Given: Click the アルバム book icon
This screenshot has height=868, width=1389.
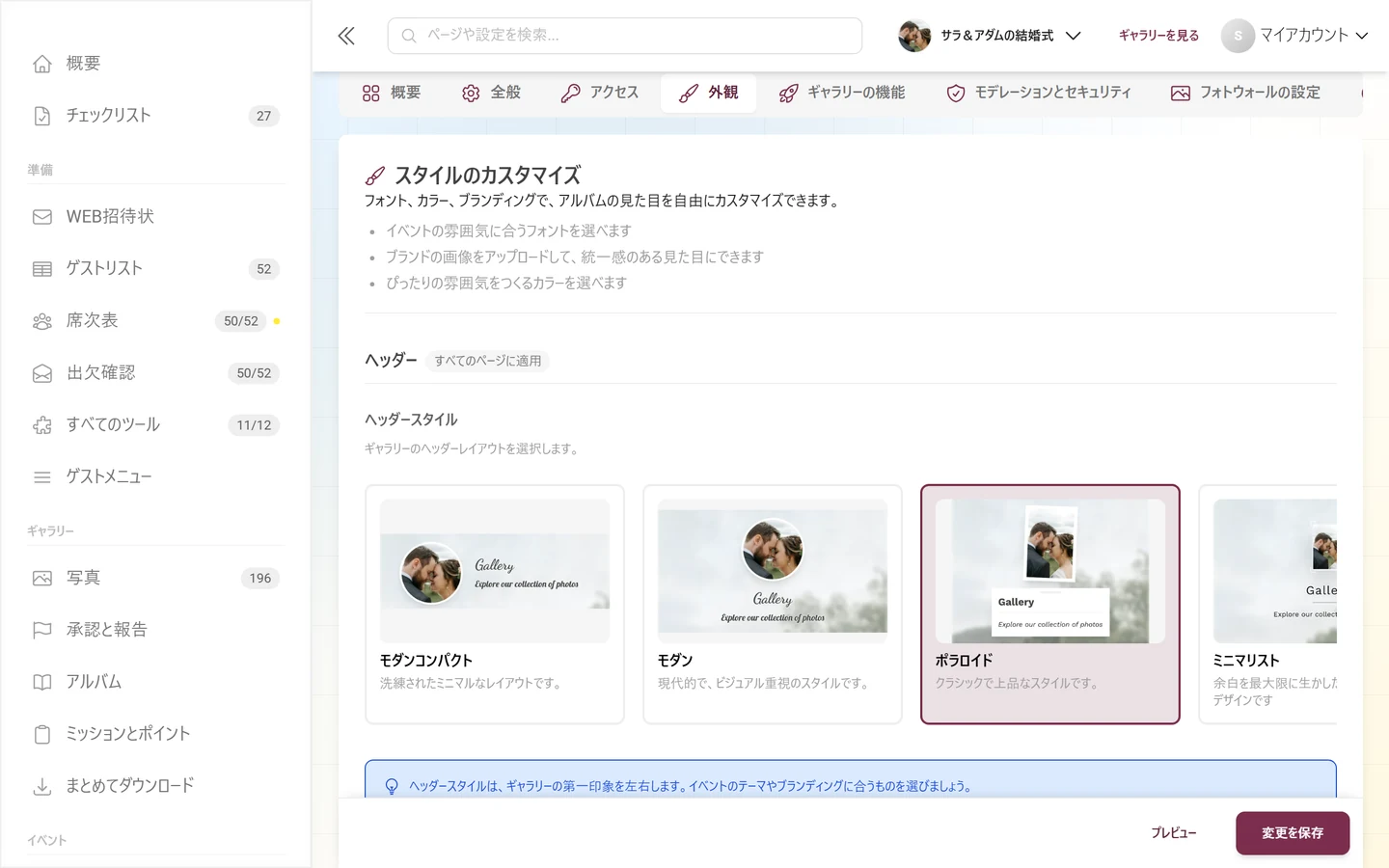Looking at the screenshot, I should click(x=42, y=683).
